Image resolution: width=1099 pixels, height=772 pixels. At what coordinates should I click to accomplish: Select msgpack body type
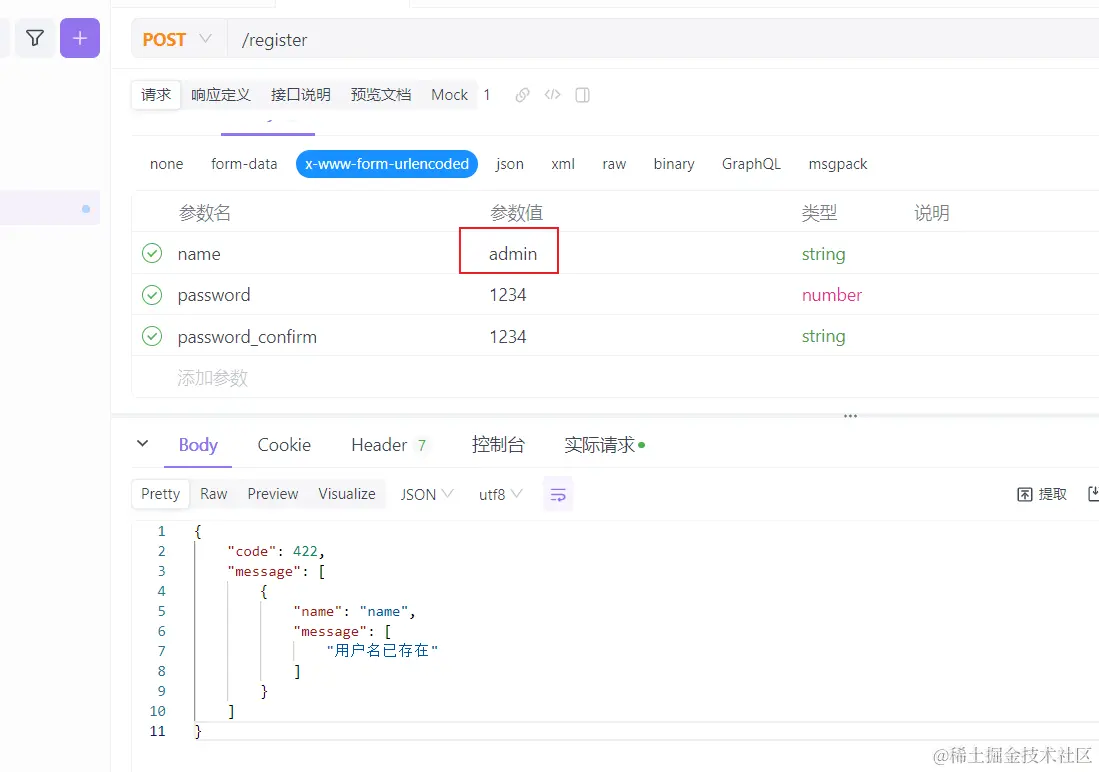click(838, 164)
